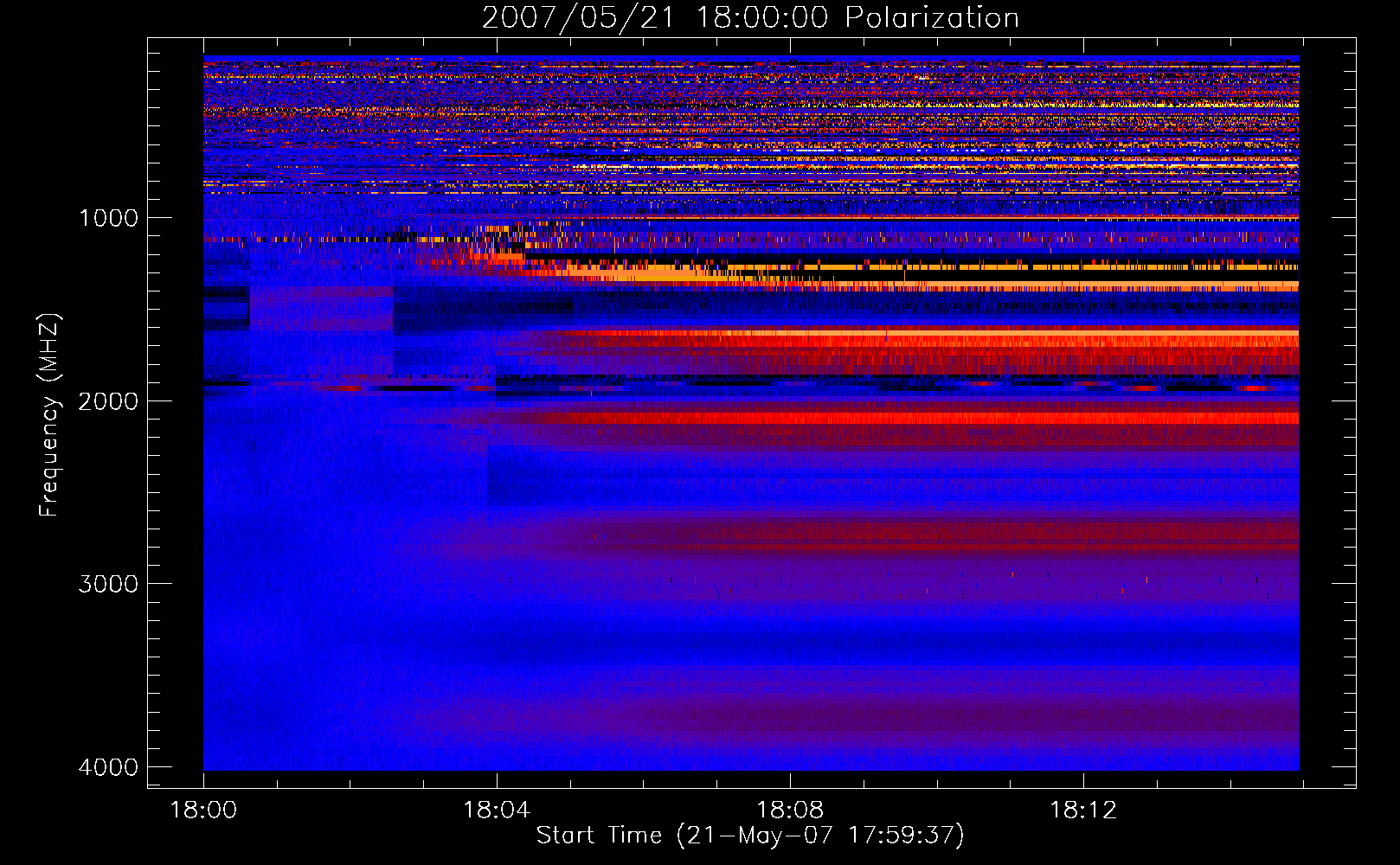This screenshot has width=1400, height=865.
Task: Click the 18:12 time tick label
Action: (x=1083, y=811)
